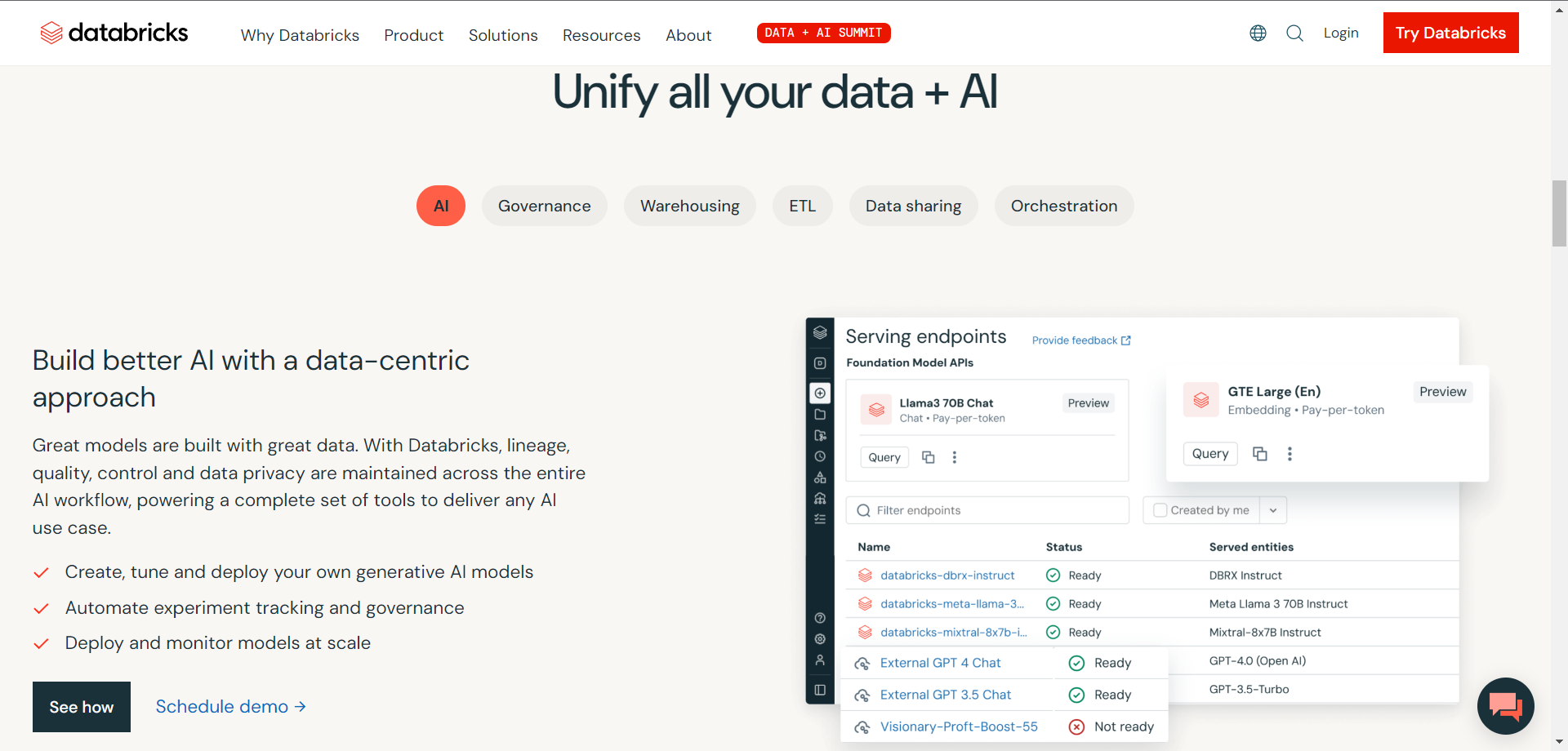Open External GPT 3.5 Chat endpoint
Screen dimensions: 1568x751
coord(946,695)
